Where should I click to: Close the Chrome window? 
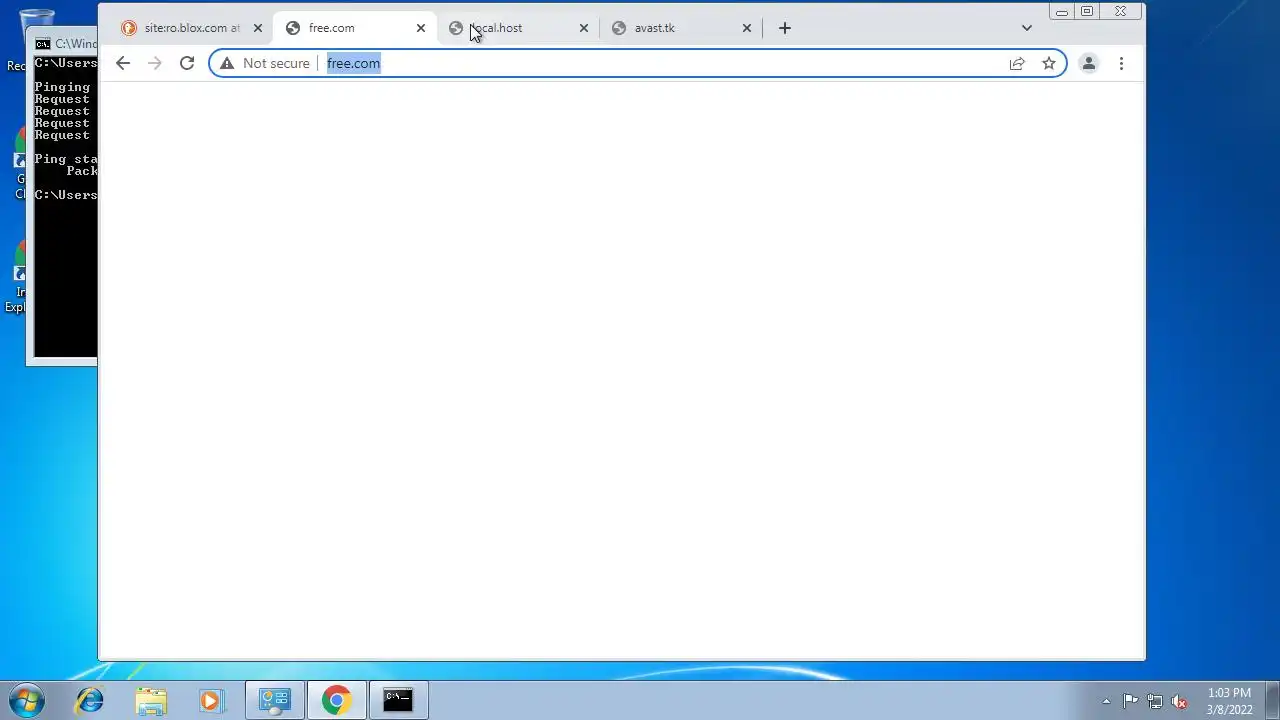[1121, 12]
